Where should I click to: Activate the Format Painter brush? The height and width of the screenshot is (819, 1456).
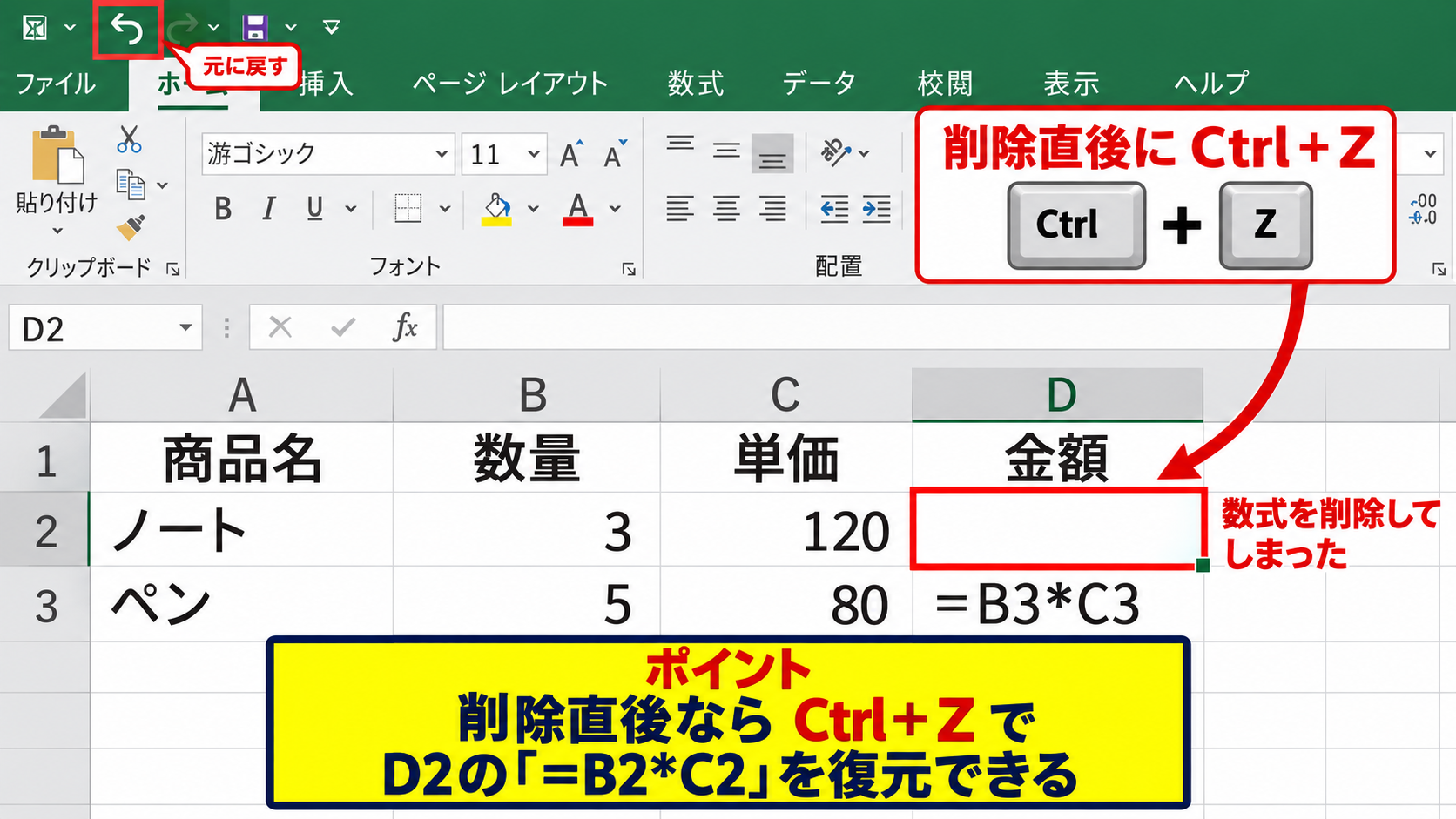click(131, 227)
